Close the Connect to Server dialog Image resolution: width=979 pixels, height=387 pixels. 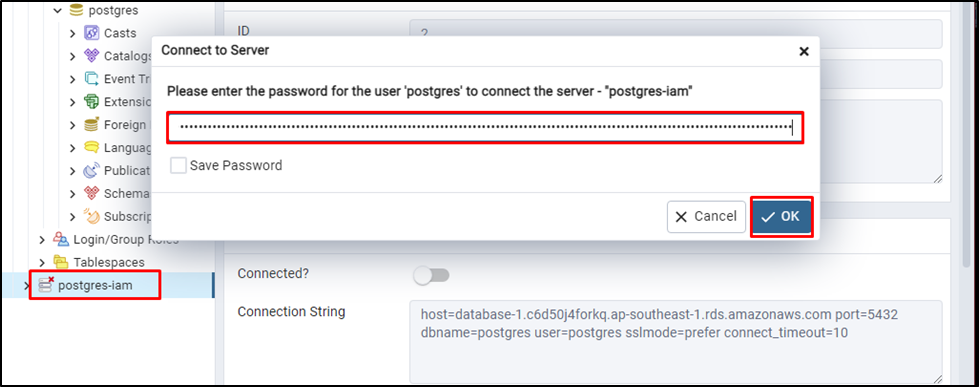coord(804,51)
